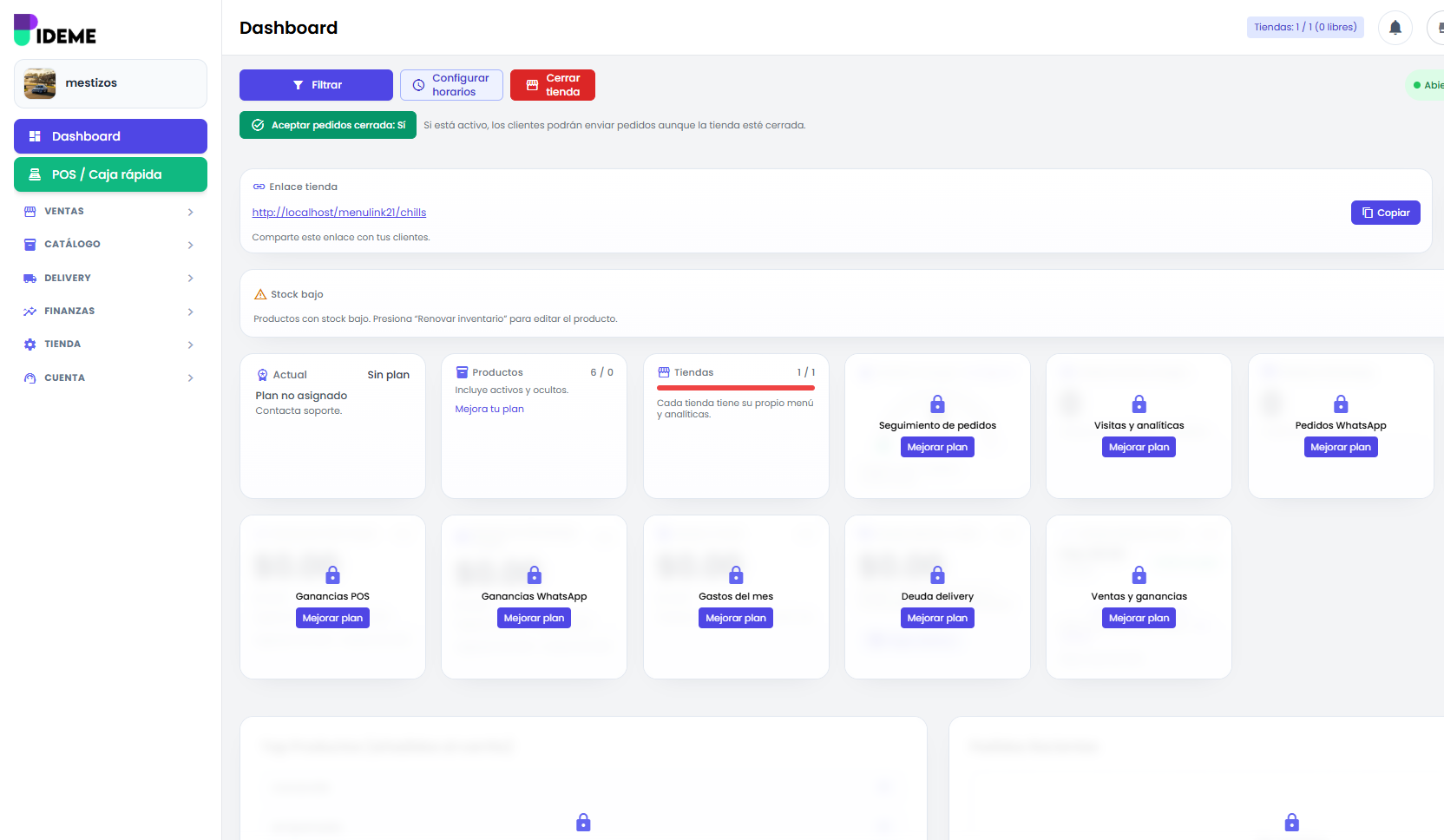
Task: Click lock icon on Seguimiento de pedidos
Action: point(937,404)
